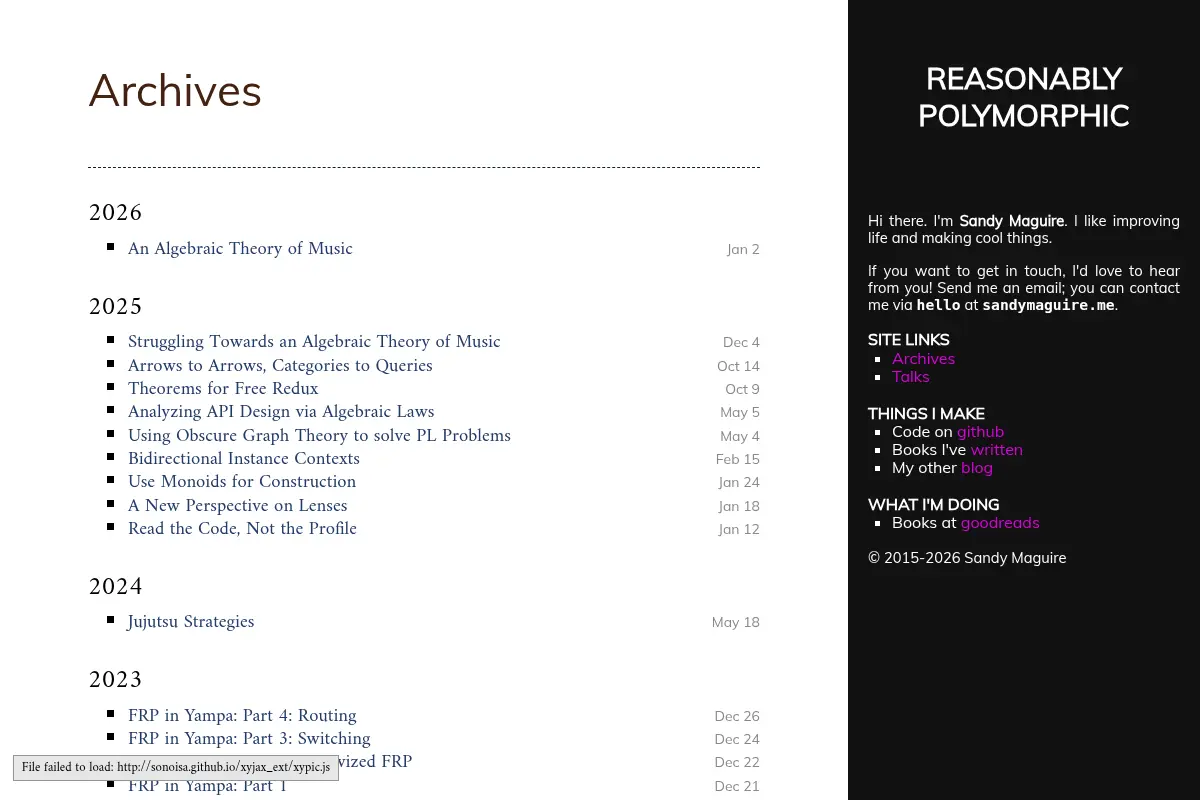Open the github link
Image resolution: width=1200 pixels, height=800 pixels.
click(x=980, y=431)
